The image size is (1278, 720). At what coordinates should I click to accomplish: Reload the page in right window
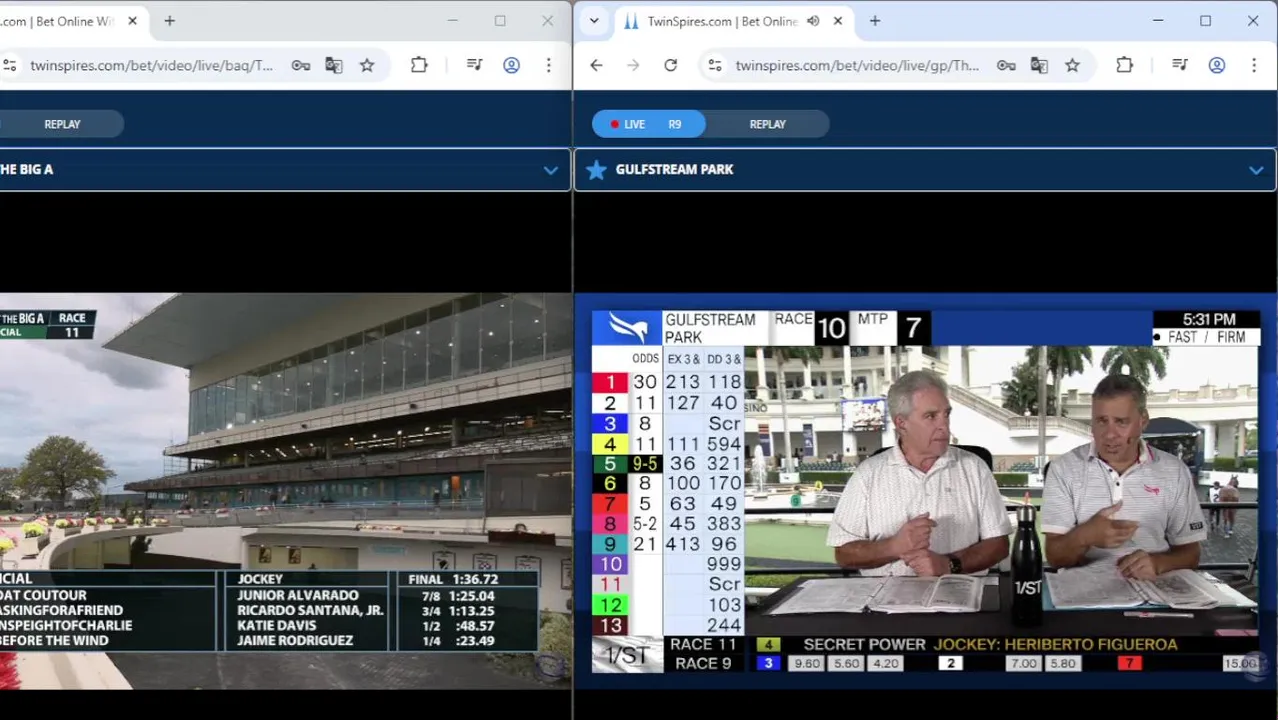(670, 65)
